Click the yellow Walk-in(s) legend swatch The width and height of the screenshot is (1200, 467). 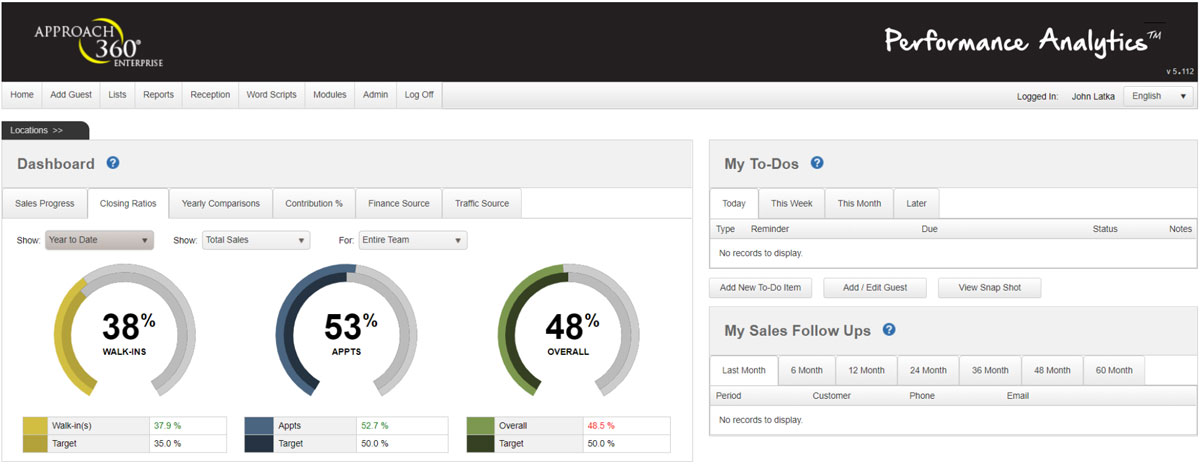[35, 426]
